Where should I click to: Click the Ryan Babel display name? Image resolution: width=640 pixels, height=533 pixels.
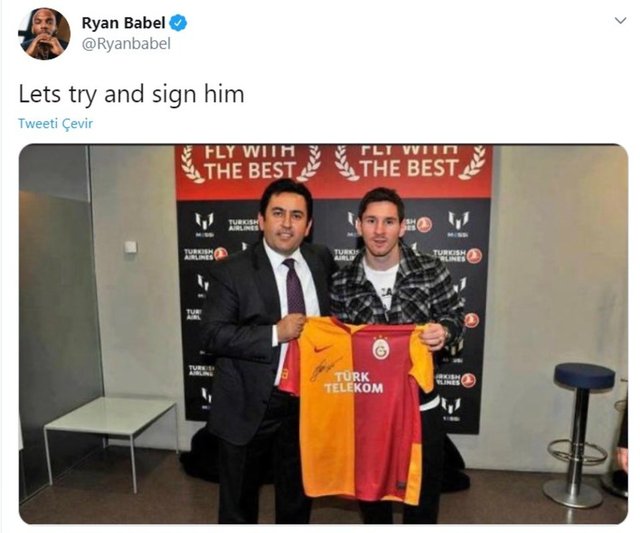[124, 23]
